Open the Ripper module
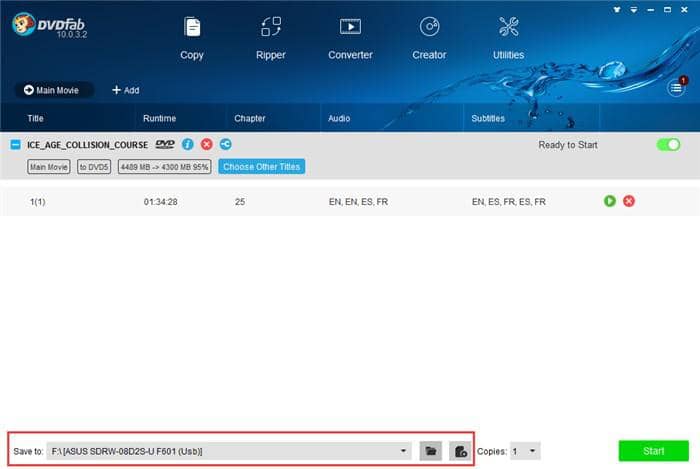This screenshot has width=700, height=469. click(x=271, y=39)
